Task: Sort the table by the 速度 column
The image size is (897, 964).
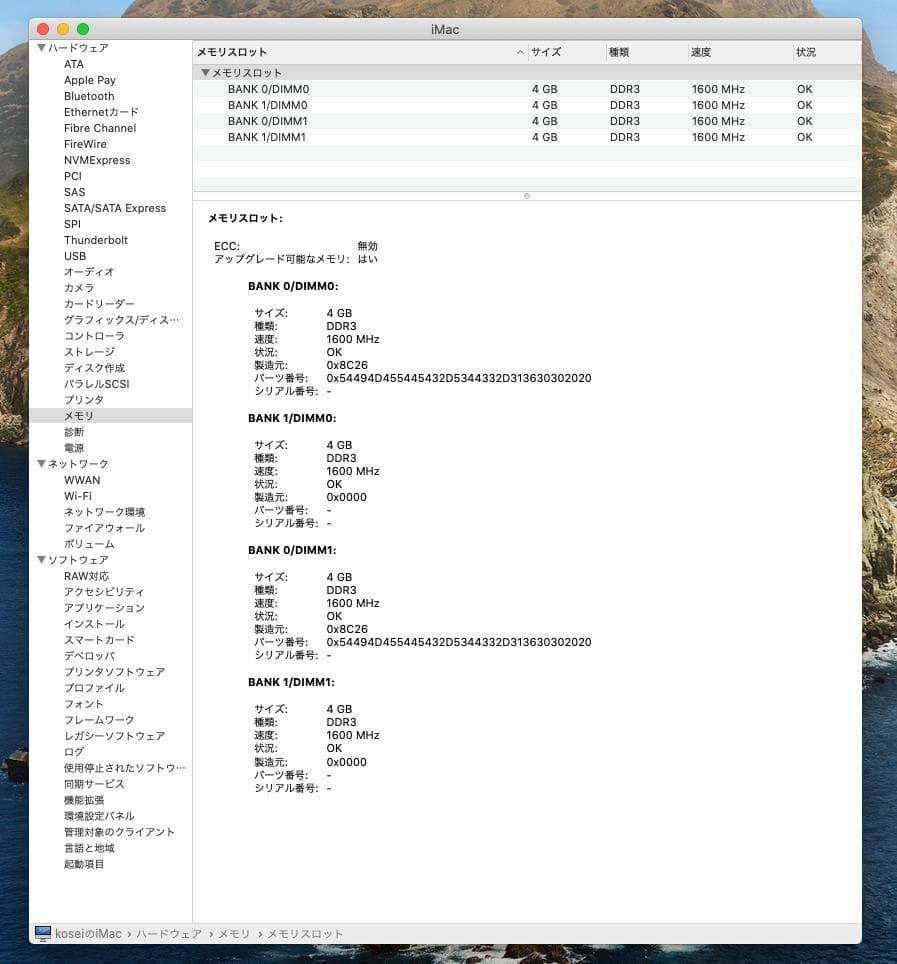Action: (x=702, y=51)
